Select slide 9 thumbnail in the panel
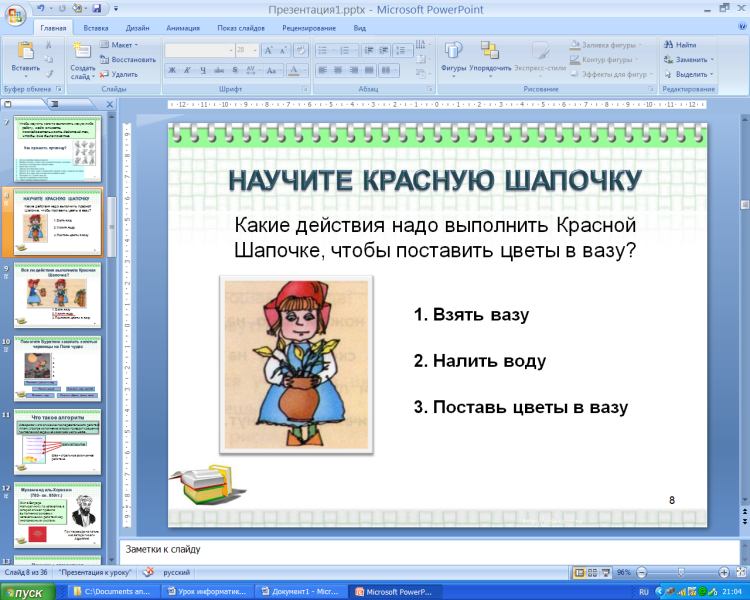Screen dimensions: 750x600 tap(57, 295)
